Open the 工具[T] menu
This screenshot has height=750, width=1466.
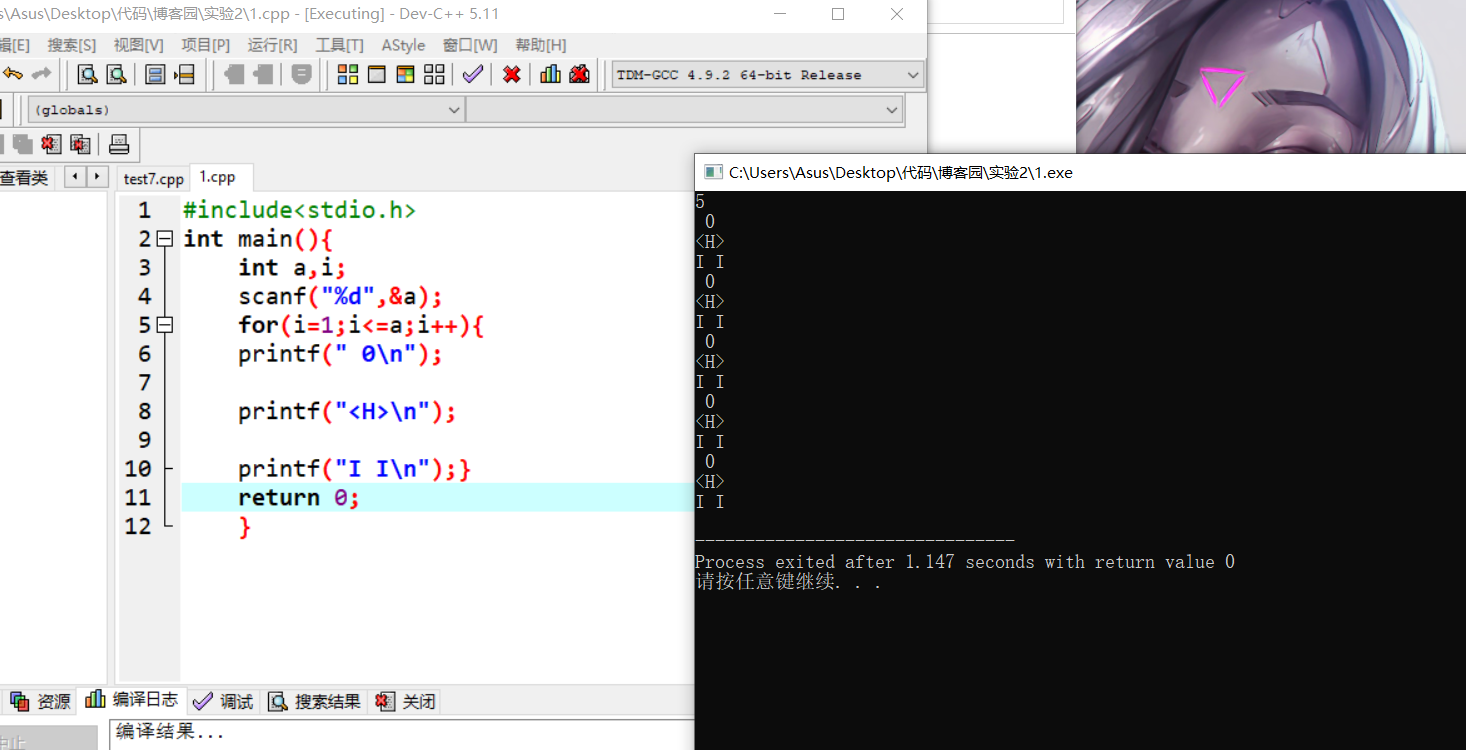pos(340,45)
